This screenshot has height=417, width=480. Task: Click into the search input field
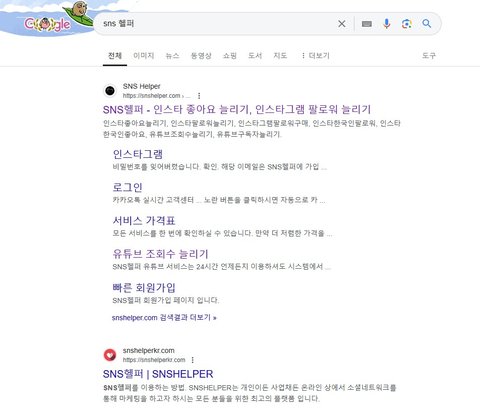[213, 24]
